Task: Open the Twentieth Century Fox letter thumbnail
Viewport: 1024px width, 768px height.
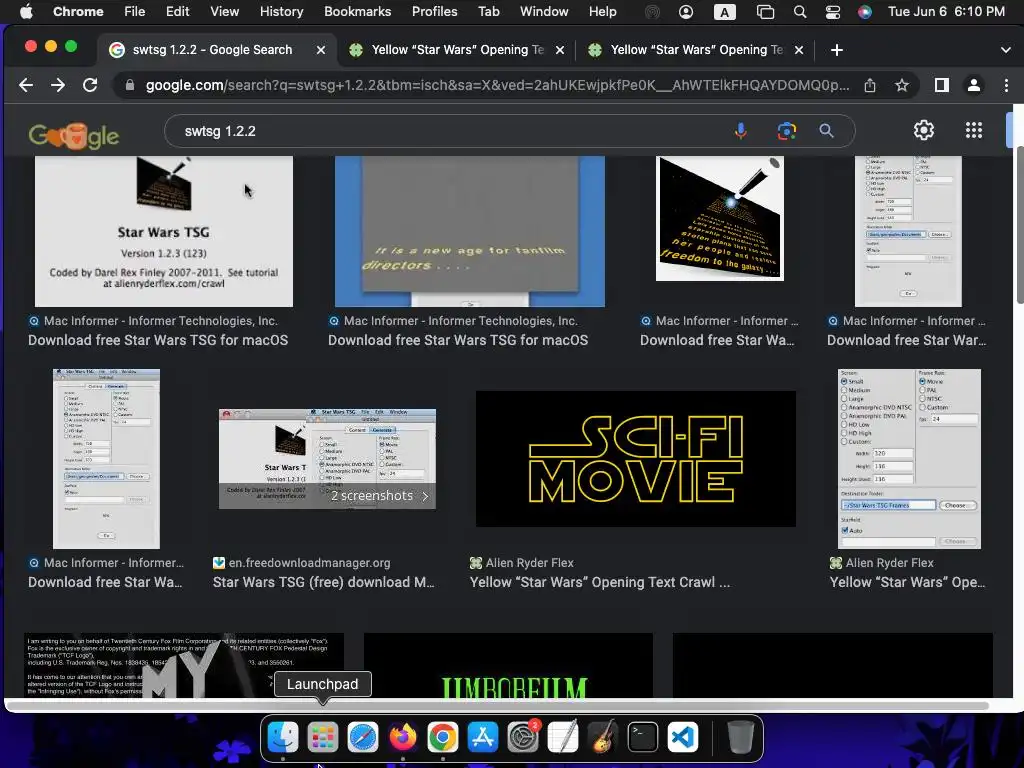Action: coord(184,665)
